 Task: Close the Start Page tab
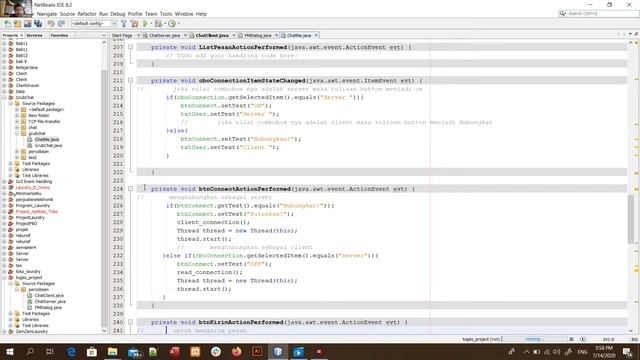click(138, 36)
